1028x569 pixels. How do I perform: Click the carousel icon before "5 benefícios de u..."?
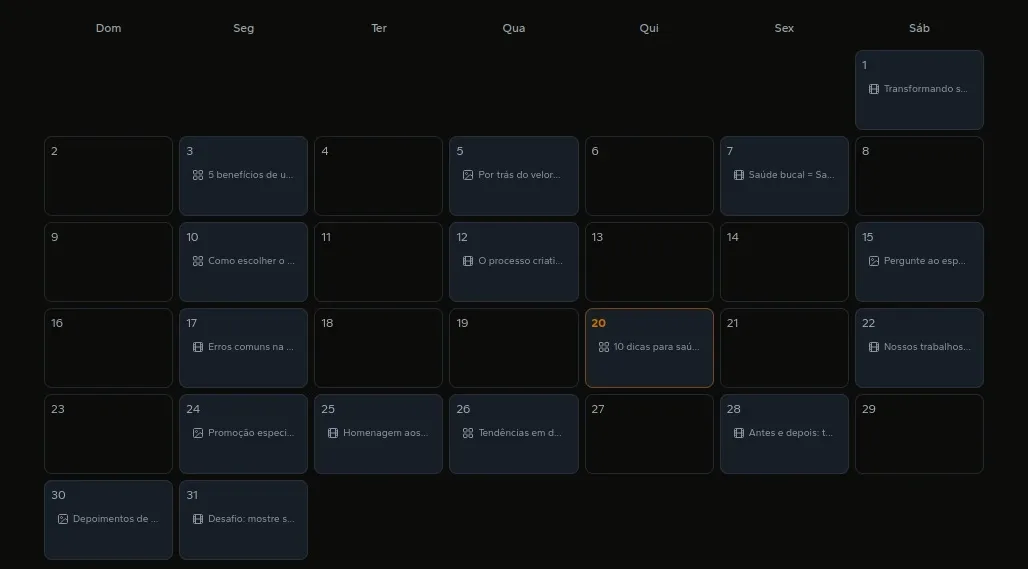(x=197, y=175)
